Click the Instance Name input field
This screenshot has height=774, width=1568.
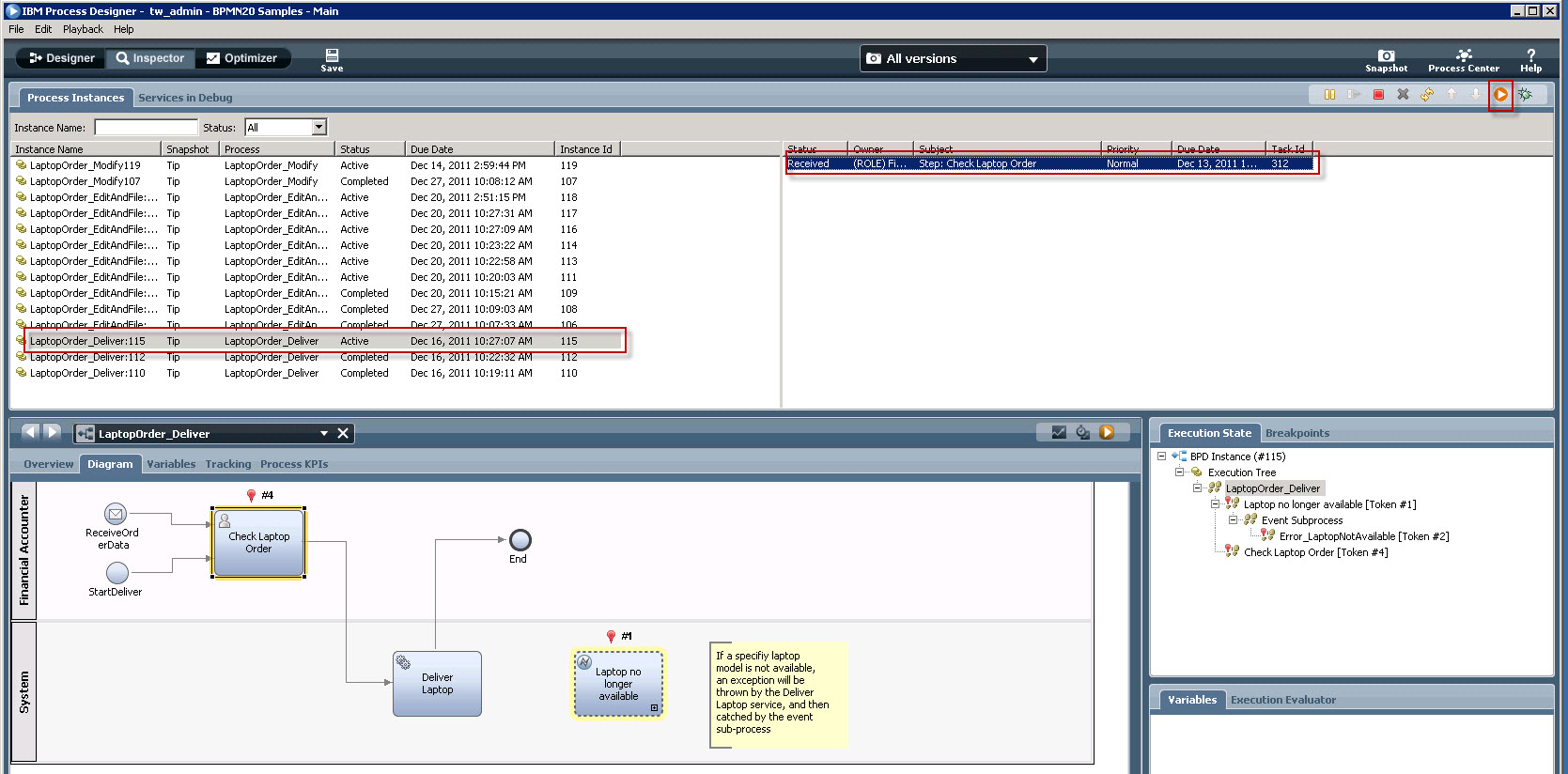146,127
